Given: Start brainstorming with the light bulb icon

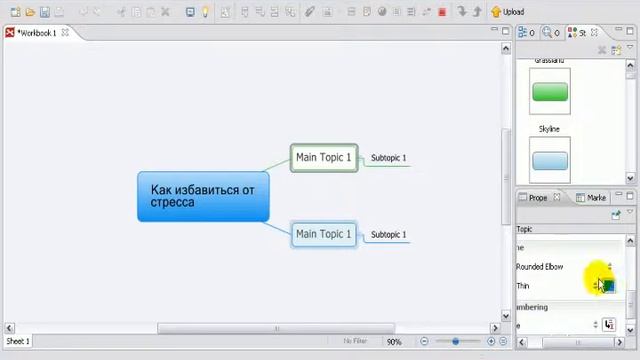Looking at the screenshot, I should pyautogui.click(x=205, y=12).
